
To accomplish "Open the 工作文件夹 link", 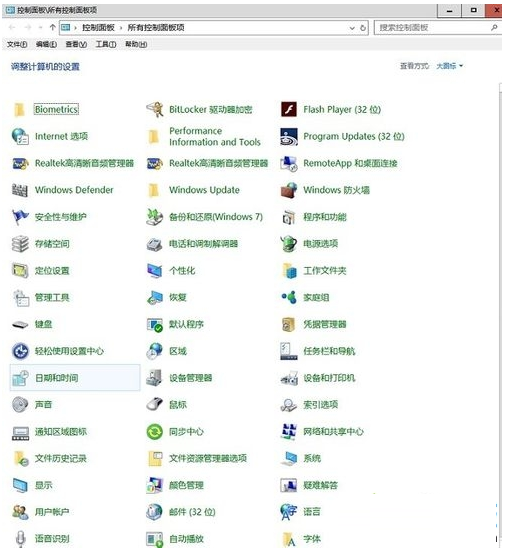I will point(325,271).
